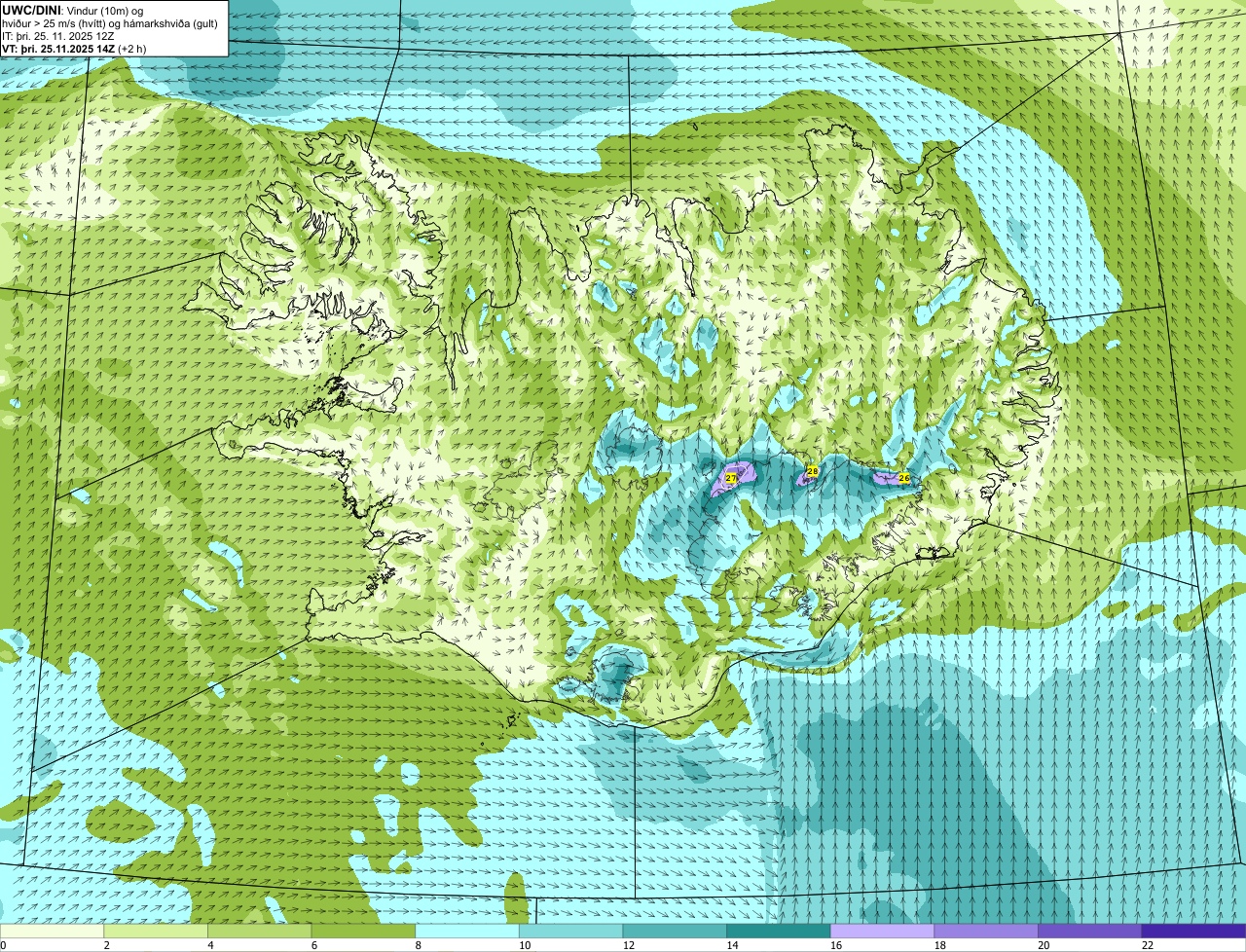1246x952 pixels.
Task: Click the 6–8 m/s olive green legend swatch
Action: (x=363, y=931)
